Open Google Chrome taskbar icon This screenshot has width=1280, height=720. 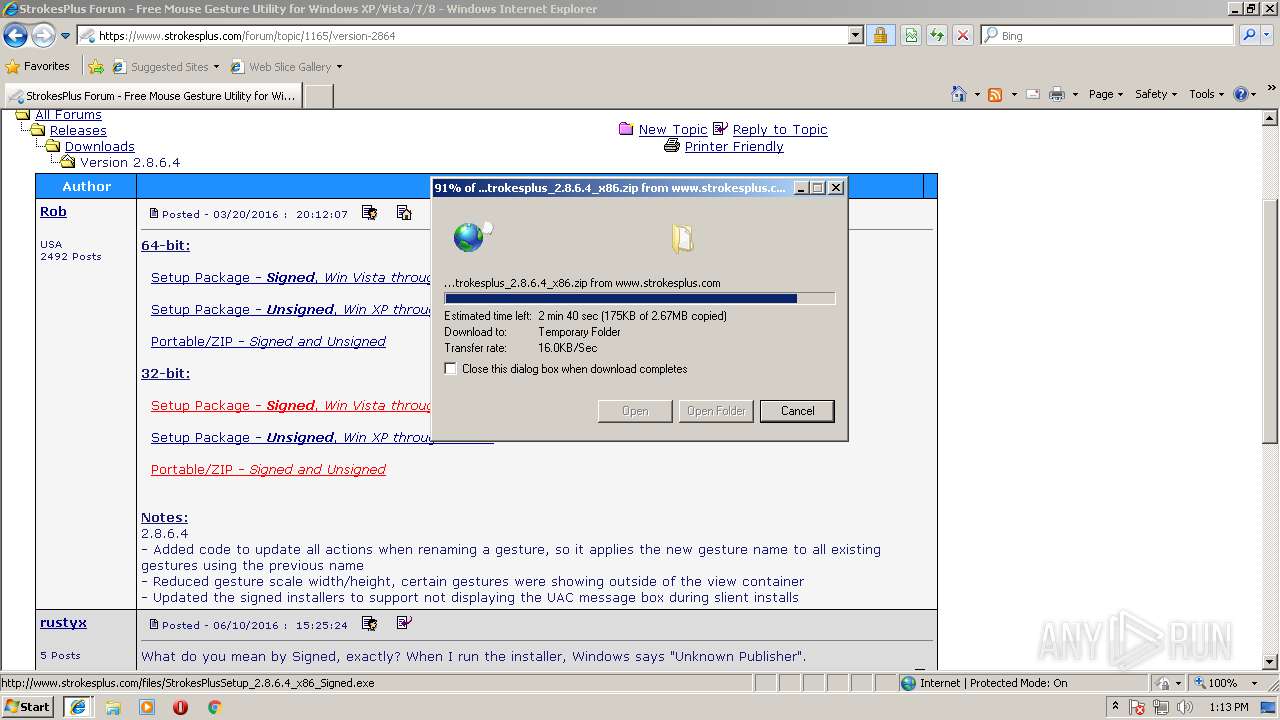click(x=214, y=707)
